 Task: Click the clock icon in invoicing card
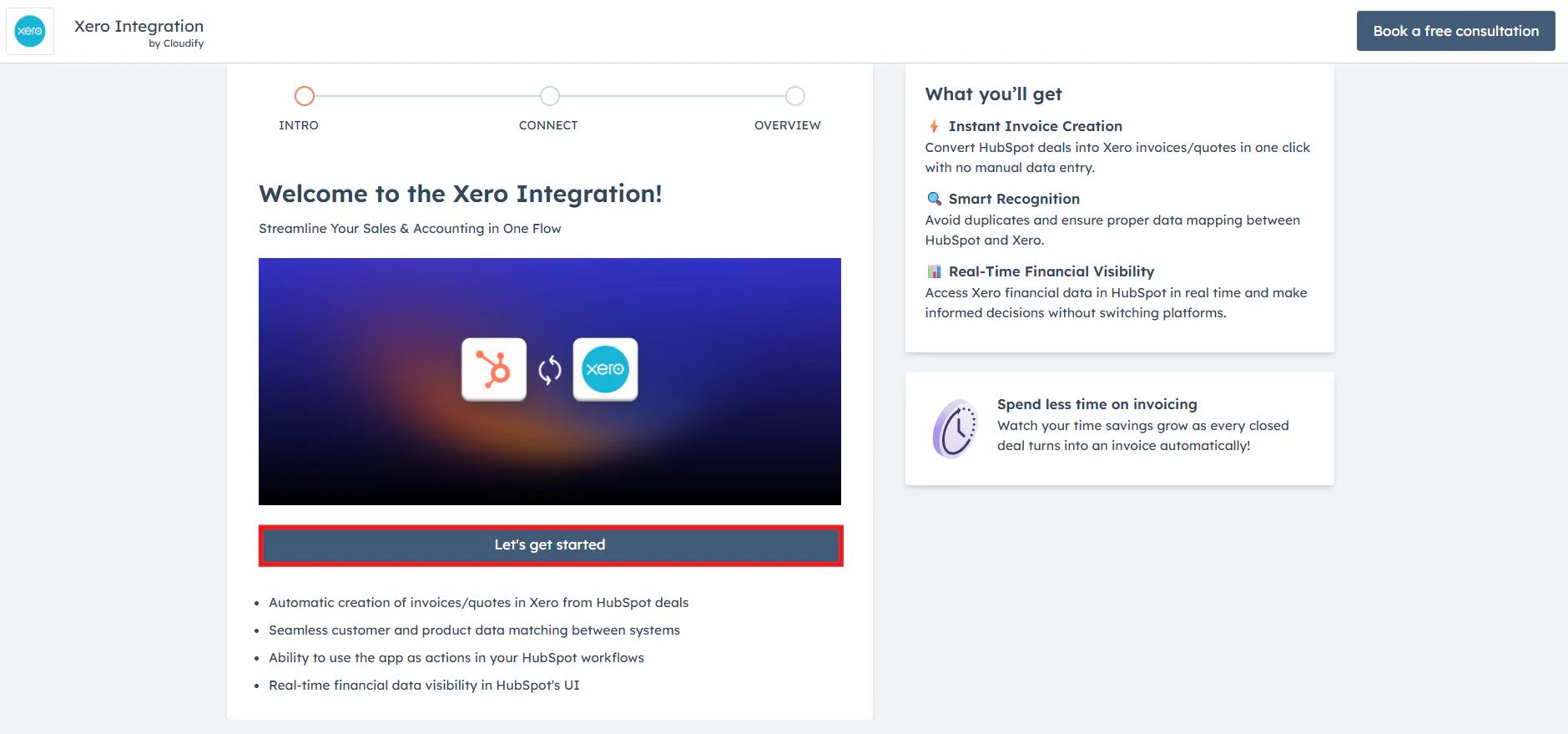coord(955,429)
